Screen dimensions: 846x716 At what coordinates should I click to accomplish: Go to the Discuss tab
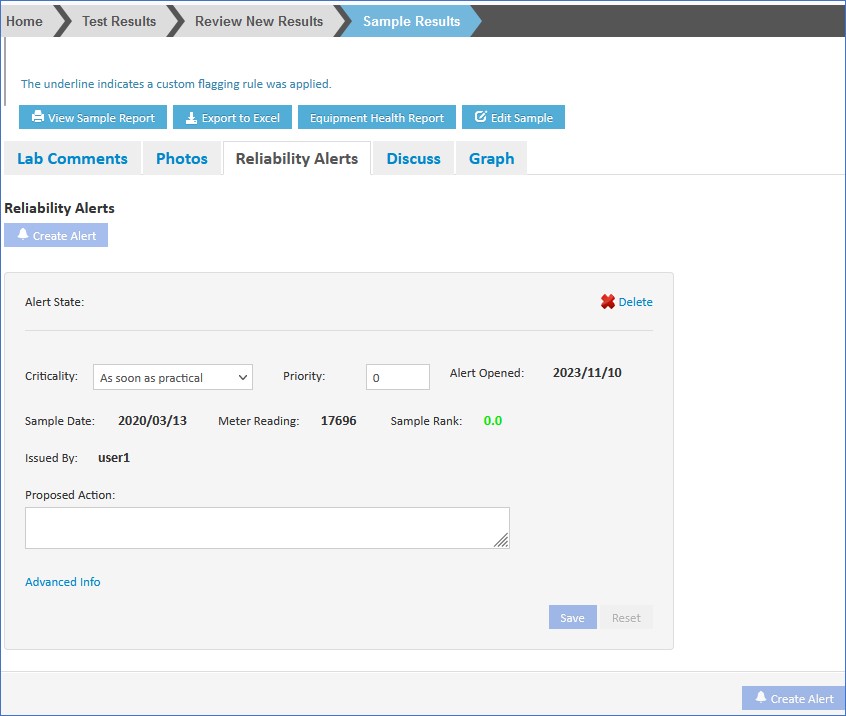(413, 158)
